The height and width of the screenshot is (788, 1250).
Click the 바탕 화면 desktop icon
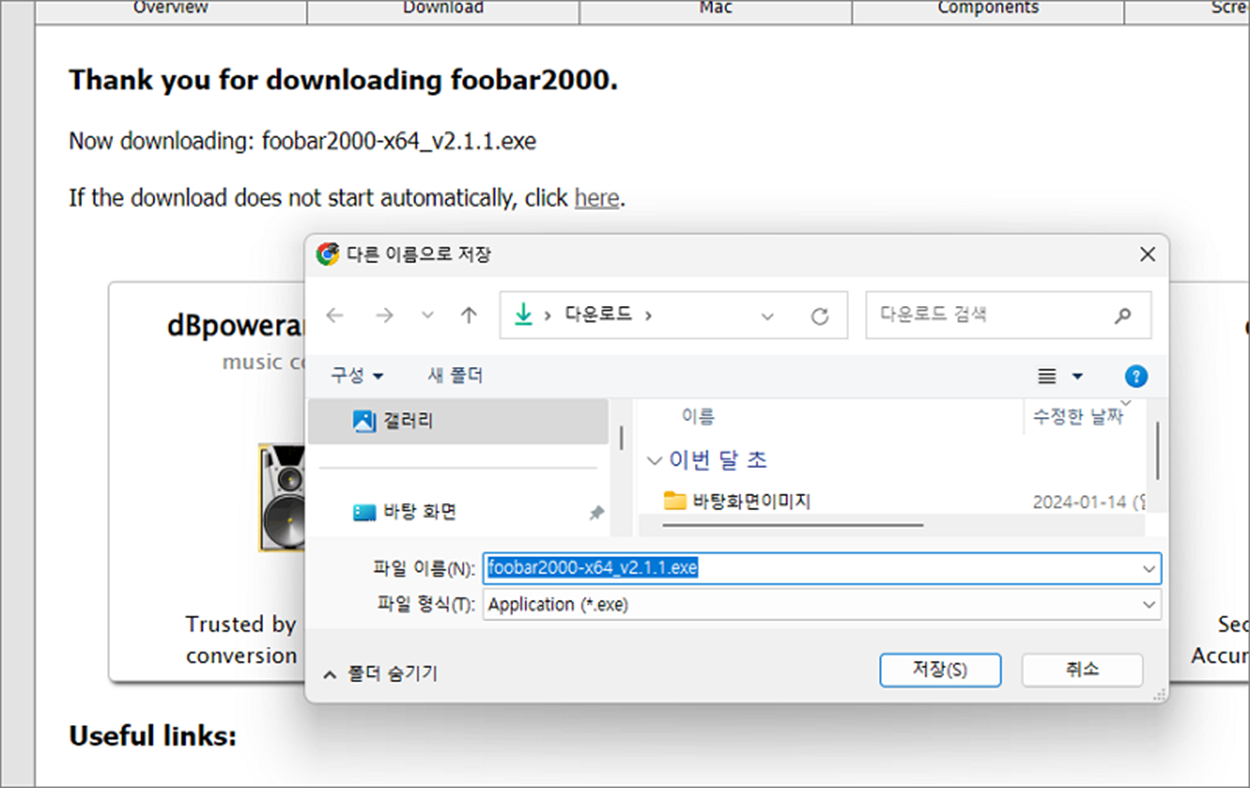(x=365, y=512)
